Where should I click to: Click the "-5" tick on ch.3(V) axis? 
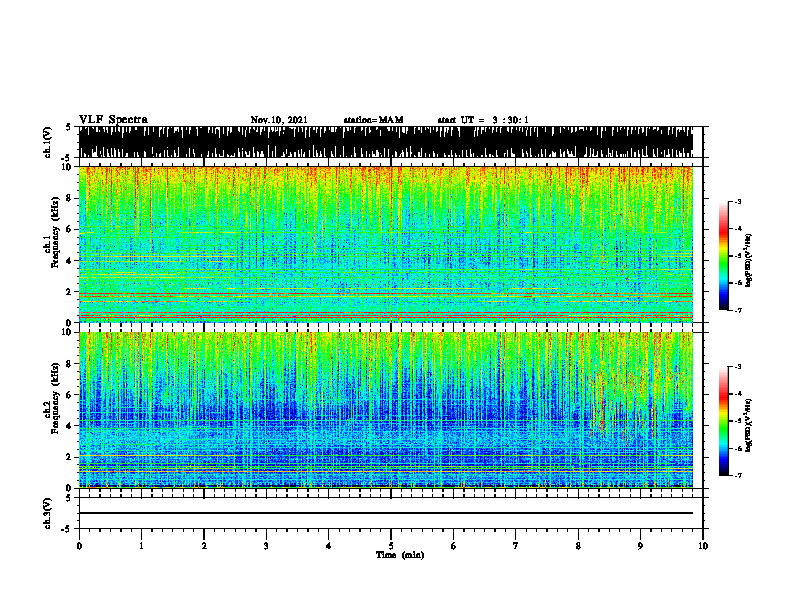67,529
